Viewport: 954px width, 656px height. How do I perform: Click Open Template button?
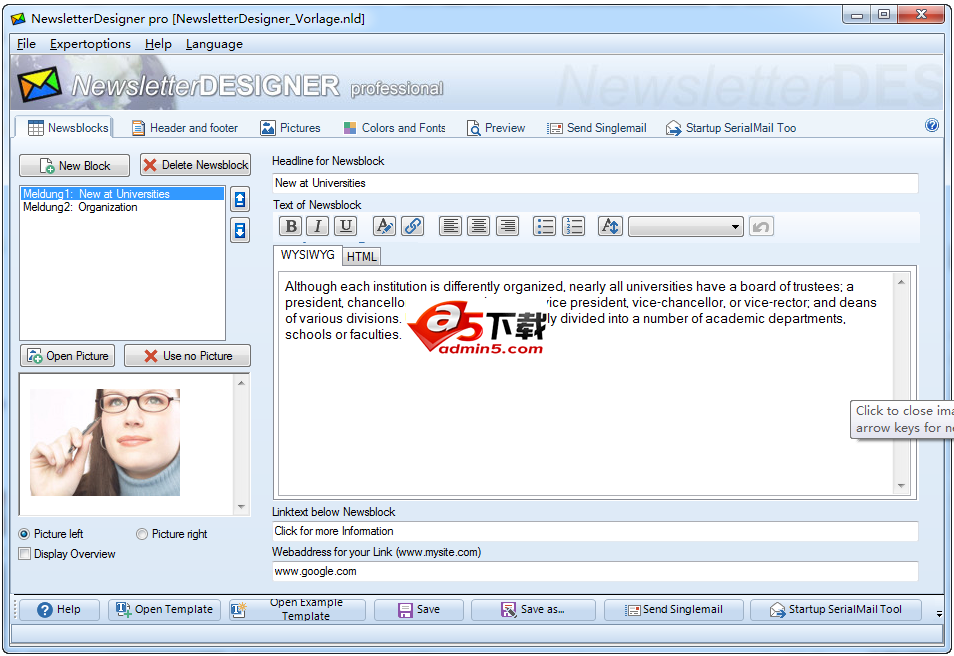pyautogui.click(x=164, y=609)
